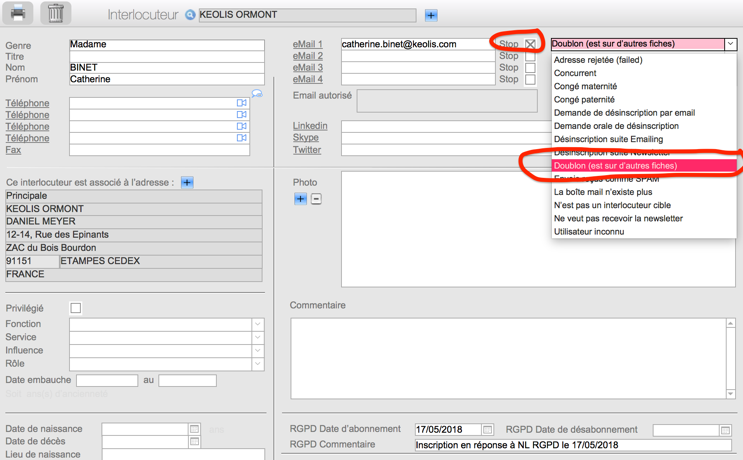This screenshot has height=460, width=743.
Task: Remove the photo with the minus button
Action: click(x=316, y=199)
